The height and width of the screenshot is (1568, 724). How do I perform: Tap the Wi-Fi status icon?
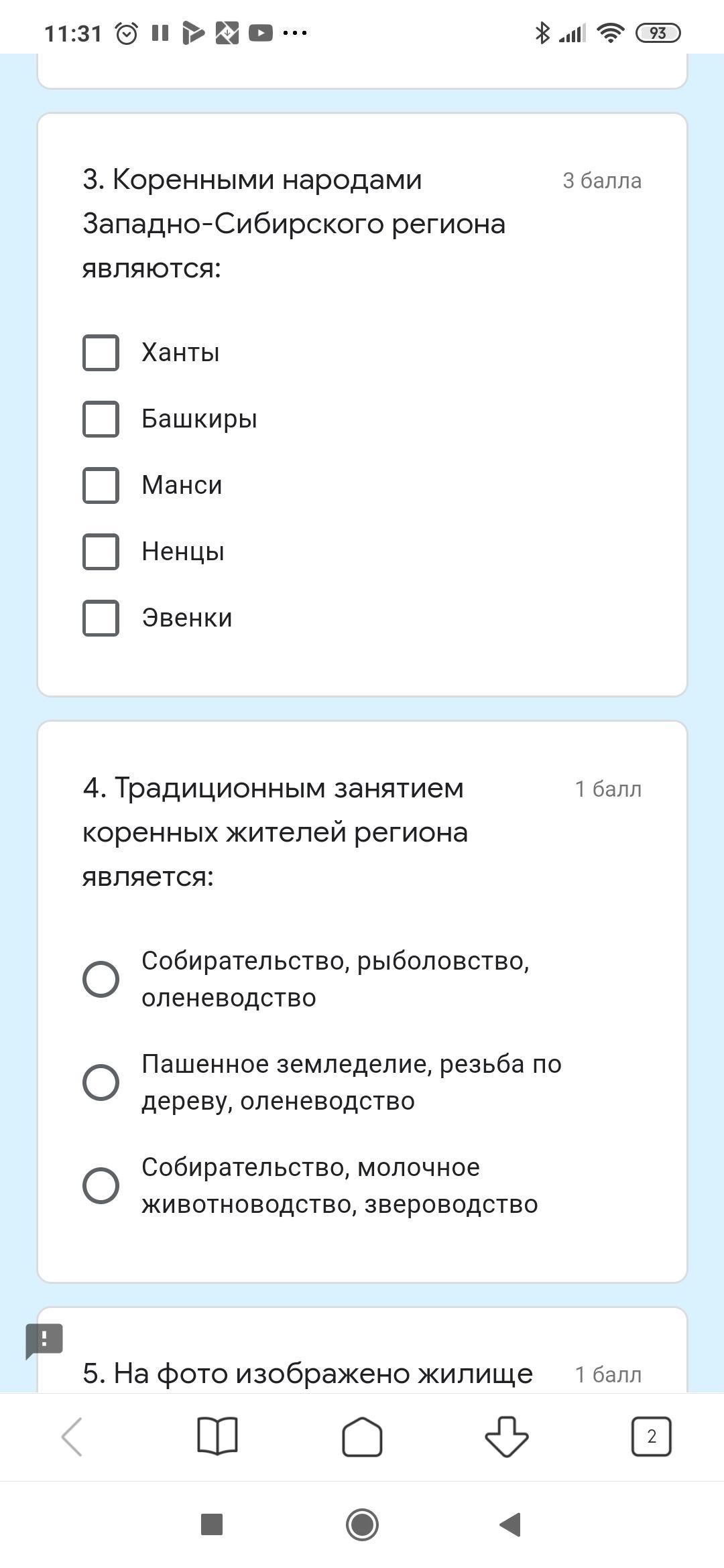[x=610, y=33]
